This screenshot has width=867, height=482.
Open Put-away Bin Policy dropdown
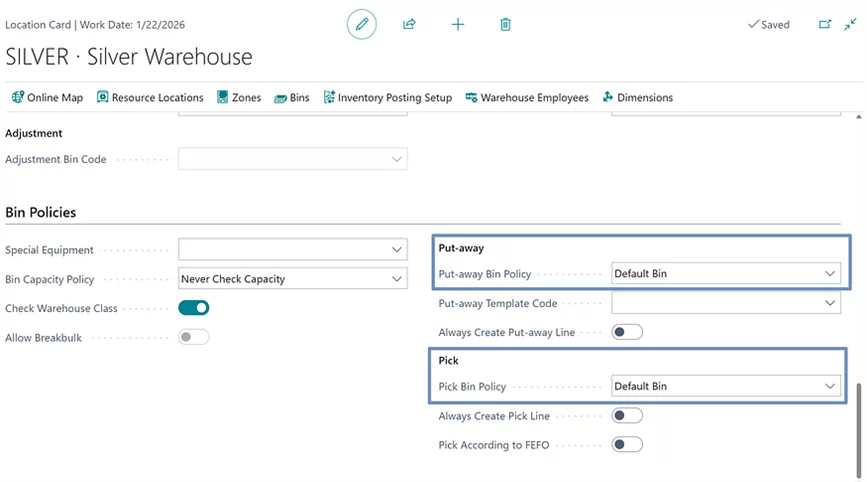(x=830, y=274)
